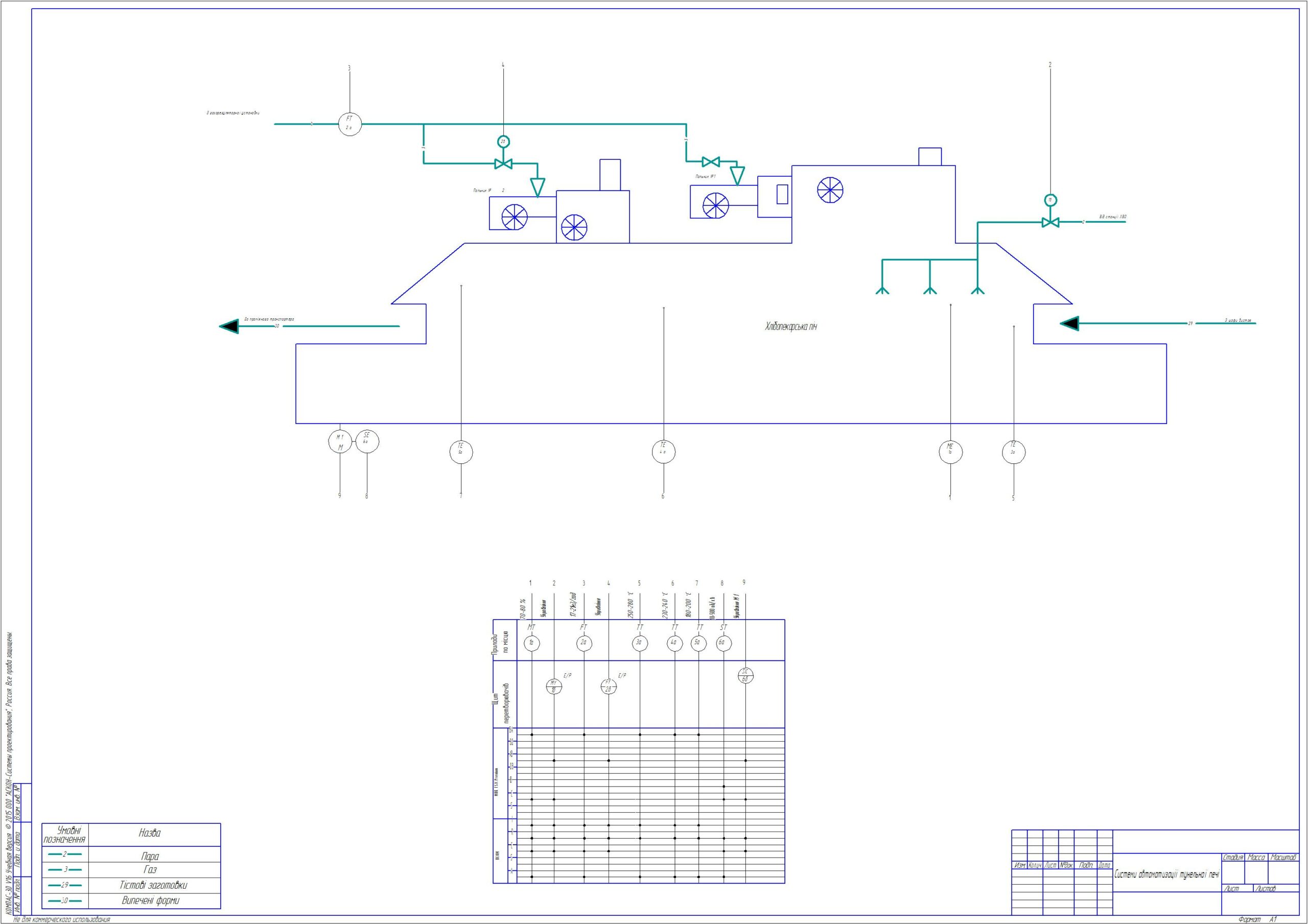Click the M1 motor bubble under the oven

[340, 441]
